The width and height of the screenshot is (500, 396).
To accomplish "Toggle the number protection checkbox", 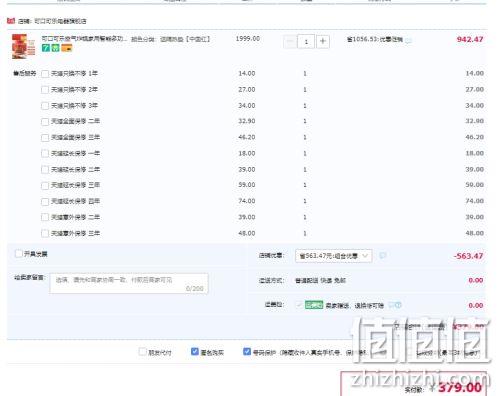I will click(x=247, y=352).
